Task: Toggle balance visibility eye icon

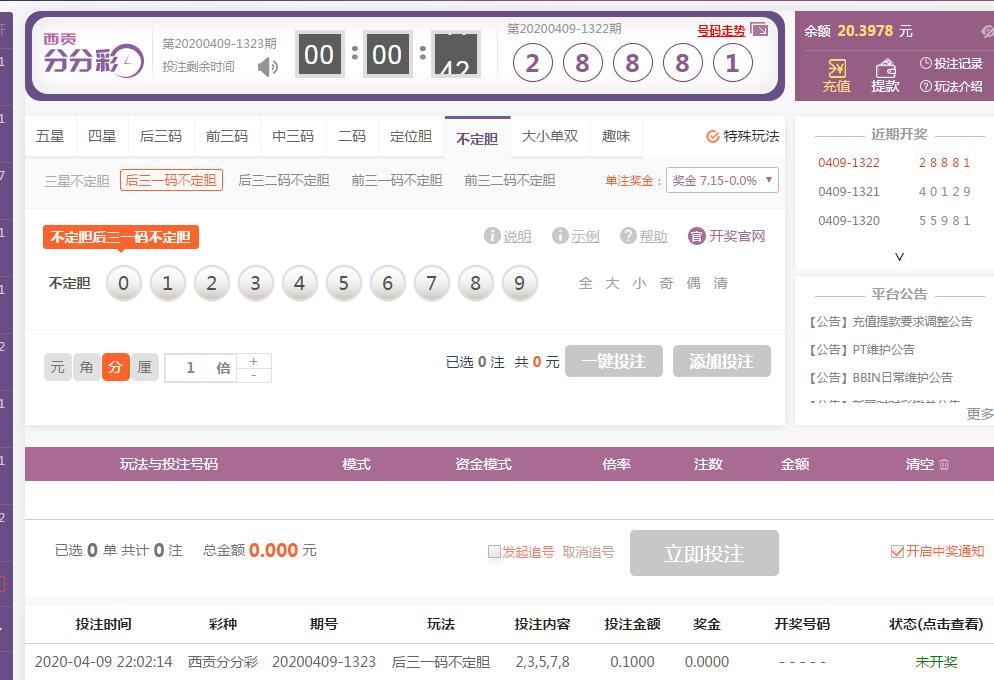Action: tap(987, 30)
